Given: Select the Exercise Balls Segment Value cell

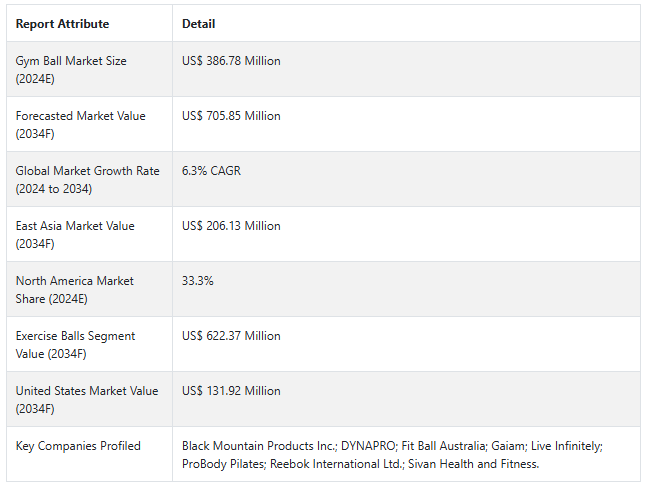Looking at the screenshot, I should (75, 344).
